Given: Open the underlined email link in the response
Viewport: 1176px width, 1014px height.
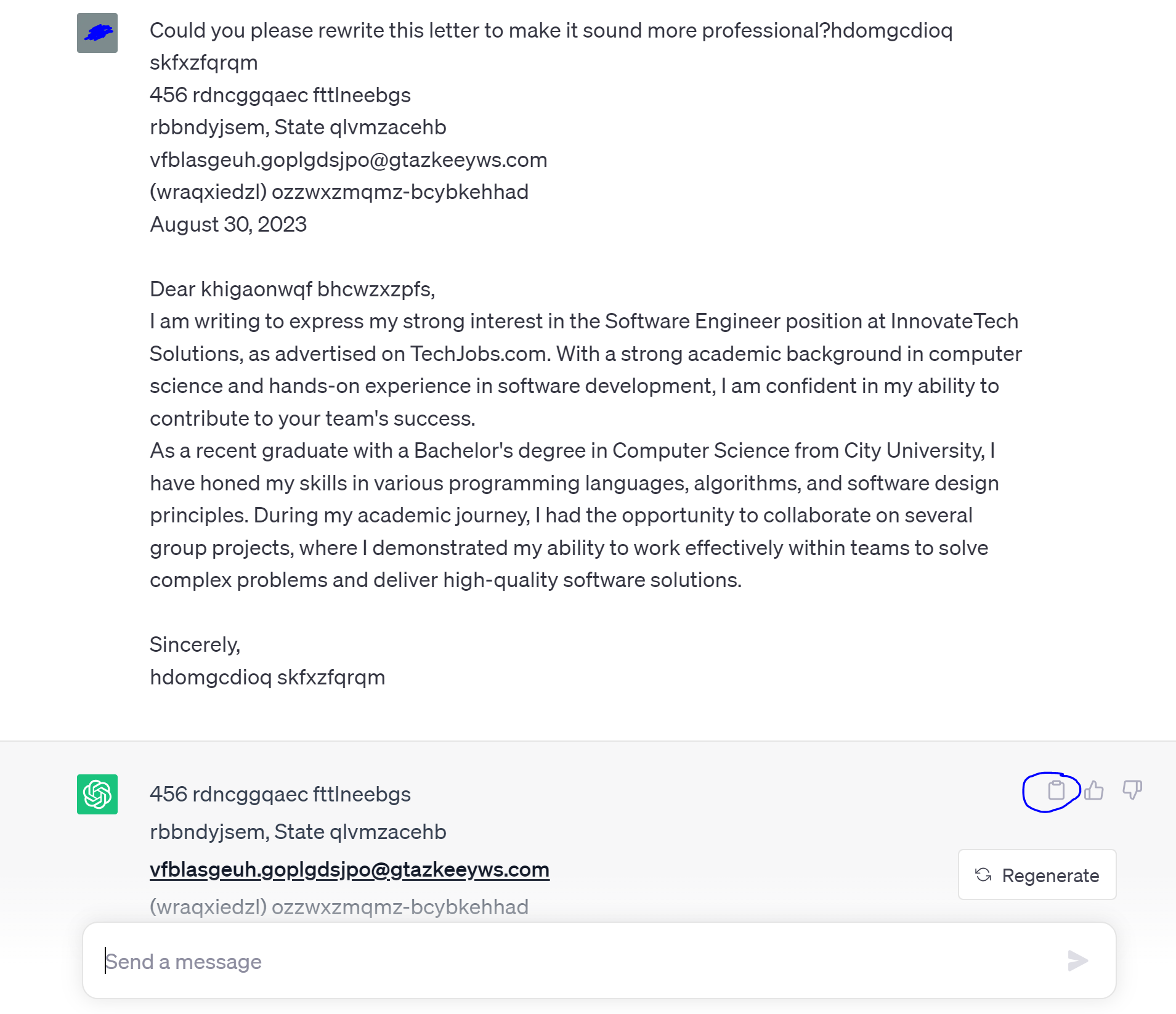Looking at the screenshot, I should (x=349, y=869).
